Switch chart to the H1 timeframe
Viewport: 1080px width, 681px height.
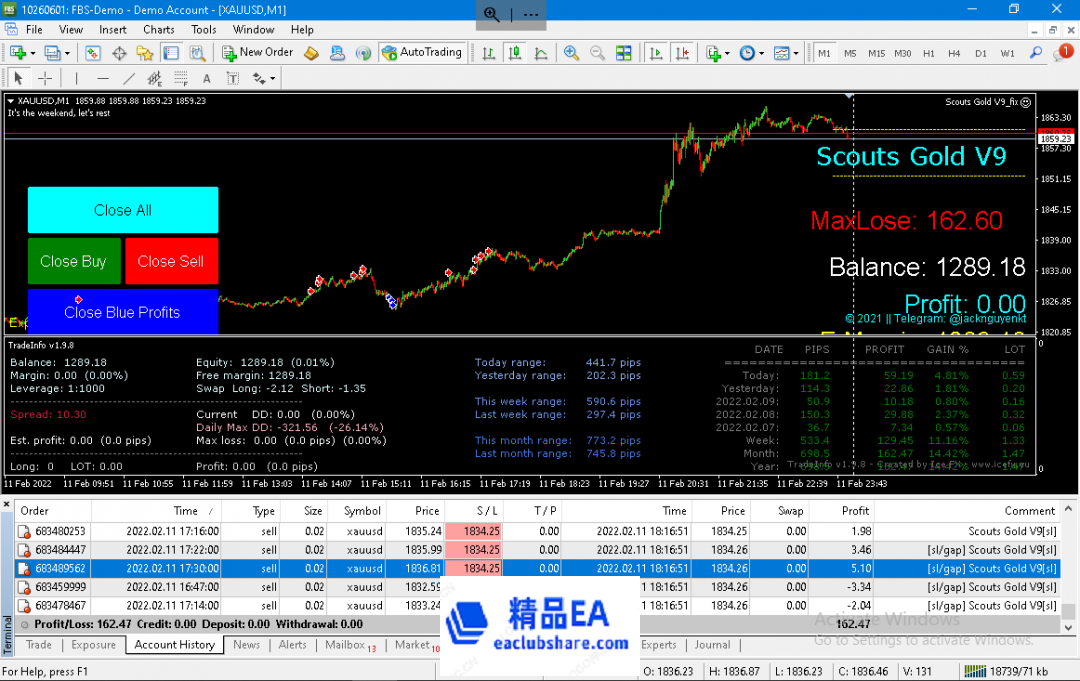928,53
